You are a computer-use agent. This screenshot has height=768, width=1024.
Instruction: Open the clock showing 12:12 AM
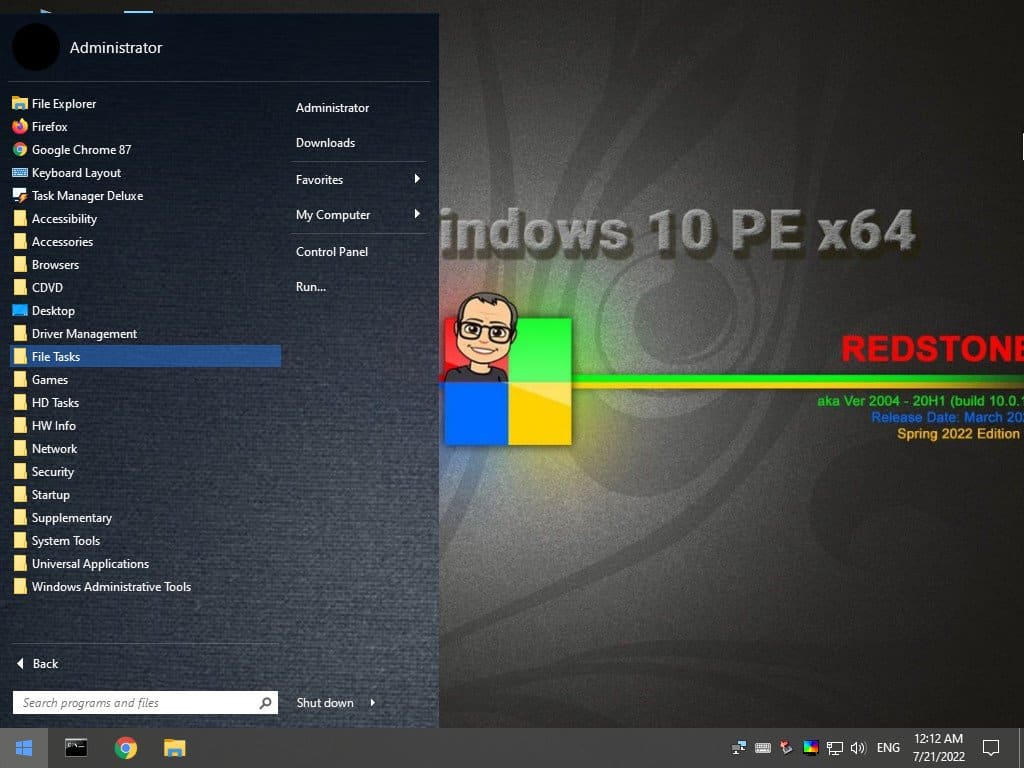938,748
